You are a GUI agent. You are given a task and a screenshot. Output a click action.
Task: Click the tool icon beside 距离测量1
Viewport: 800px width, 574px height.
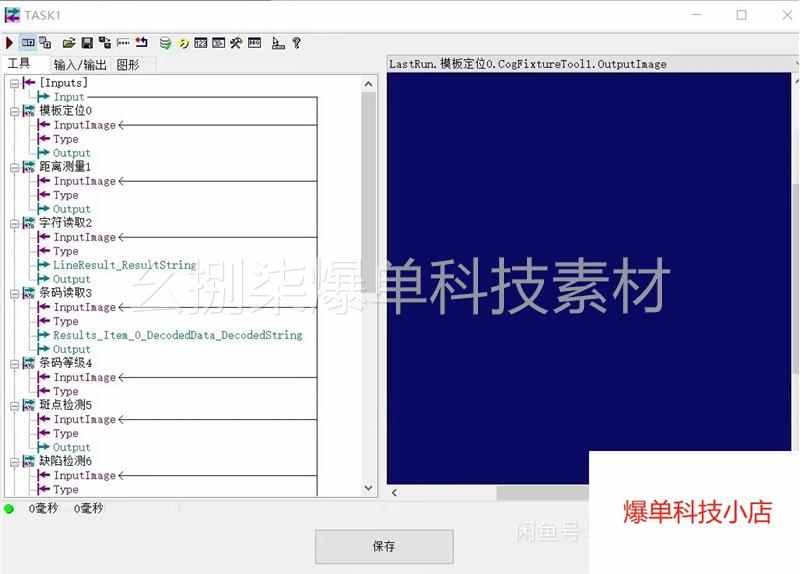(29, 167)
